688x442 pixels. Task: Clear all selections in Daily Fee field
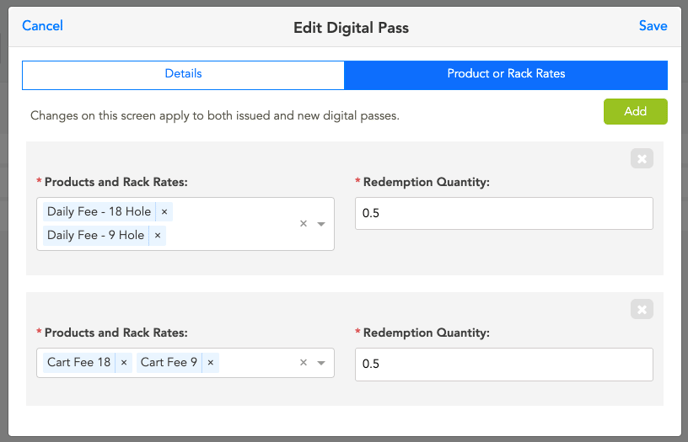pyautogui.click(x=303, y=224)
